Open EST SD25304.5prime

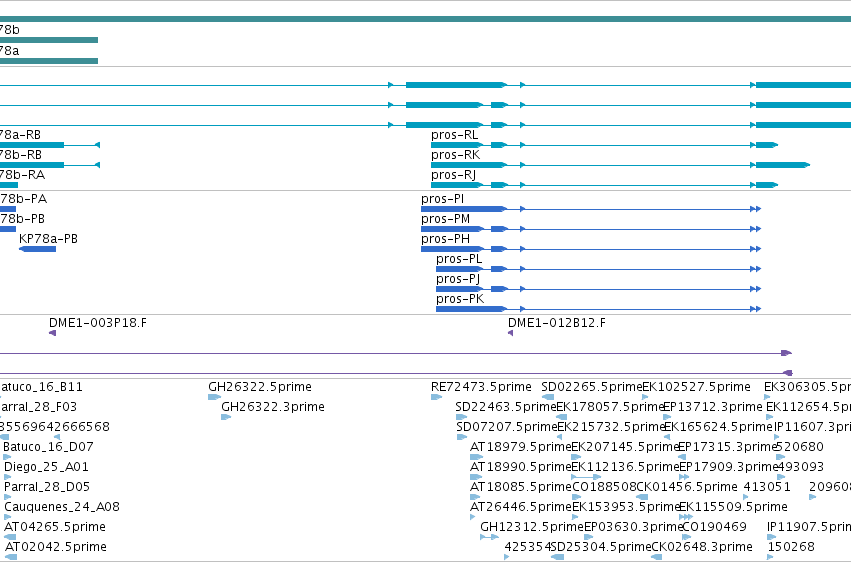pos(600,547)
